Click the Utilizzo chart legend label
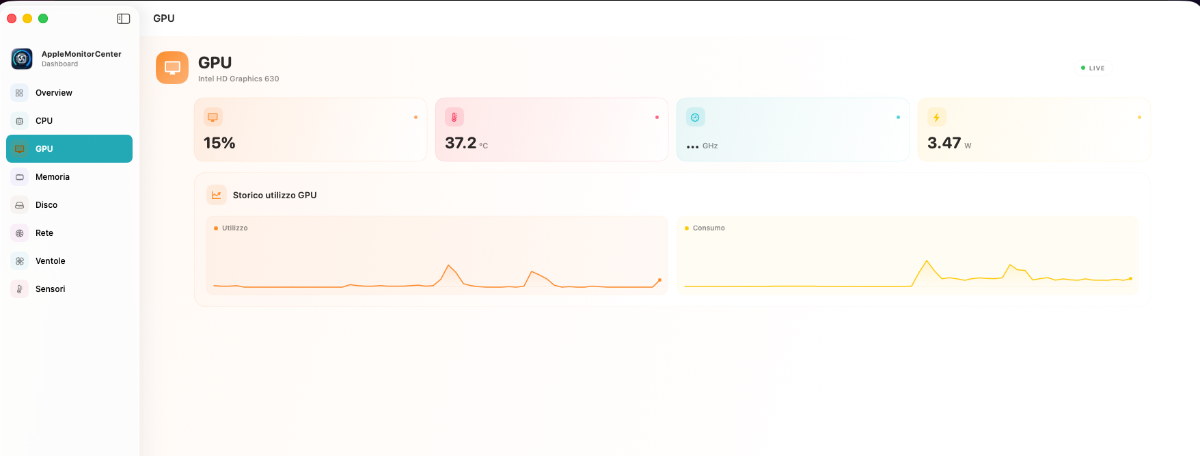 coord(235,228)
